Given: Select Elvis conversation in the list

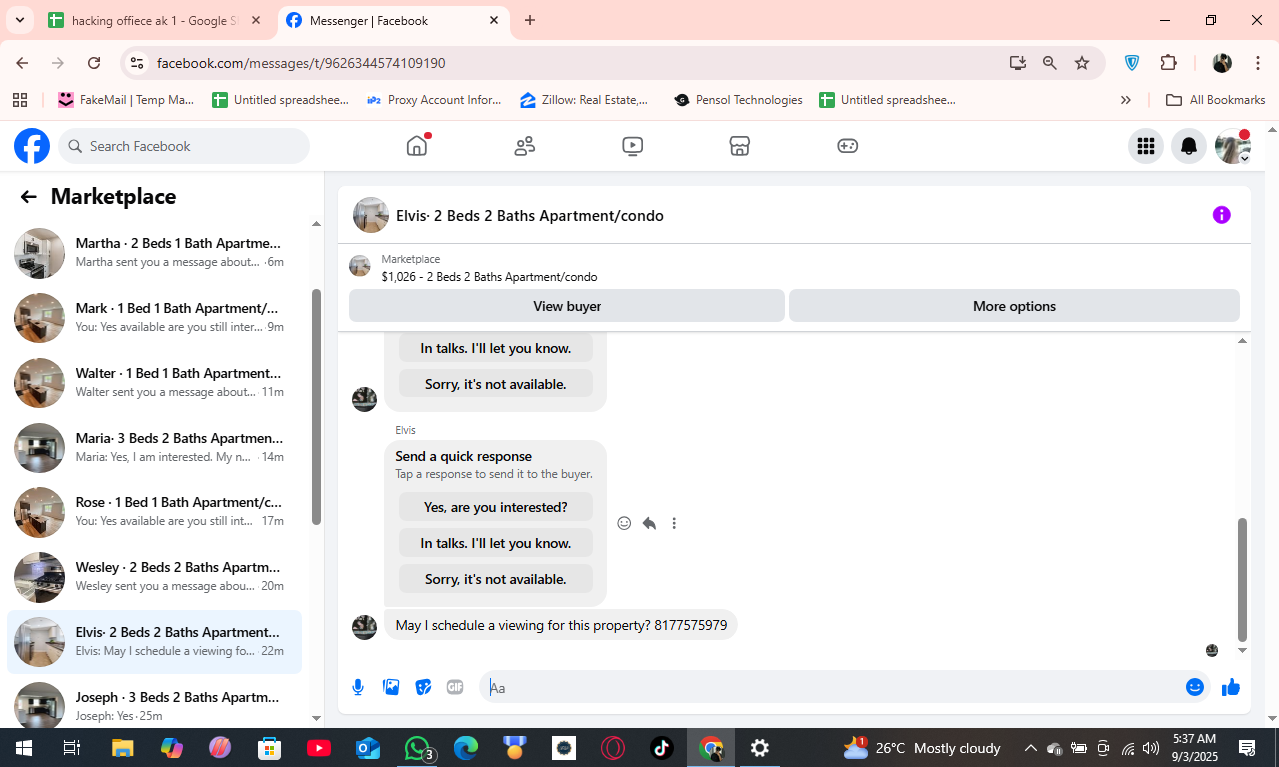Looking at the screenshot, I should pyautogui.click(x=155, y=642).
